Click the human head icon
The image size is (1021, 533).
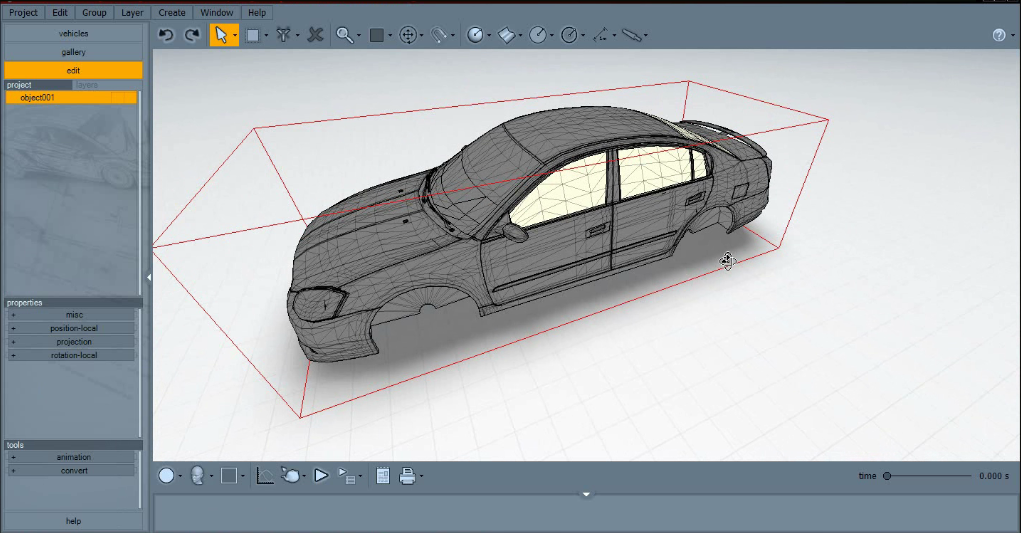click(x=197, y=476)
